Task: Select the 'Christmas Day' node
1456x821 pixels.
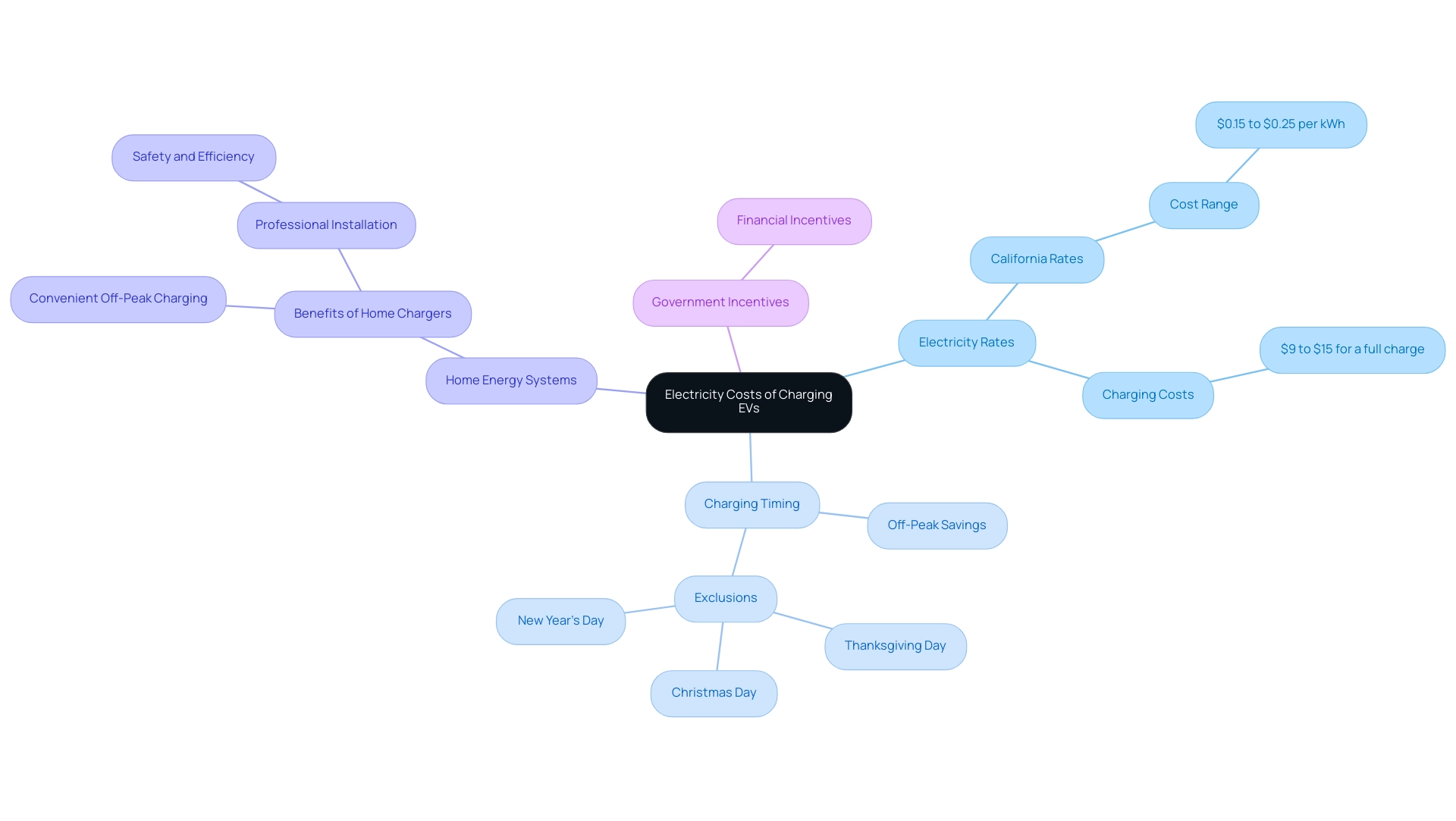Action: (x=714, y=692)
